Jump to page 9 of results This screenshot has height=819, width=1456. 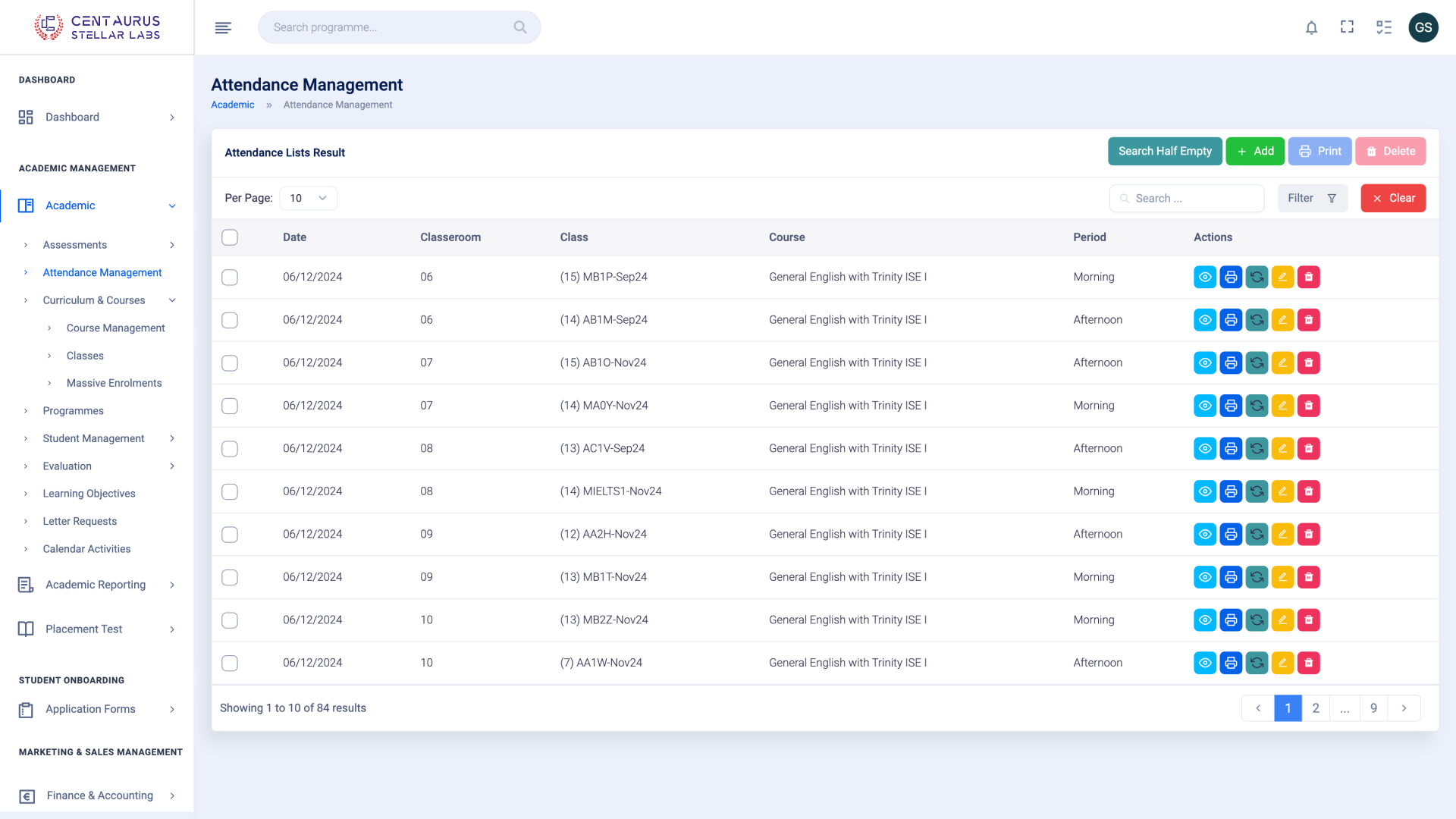(x=1373, y=708)
